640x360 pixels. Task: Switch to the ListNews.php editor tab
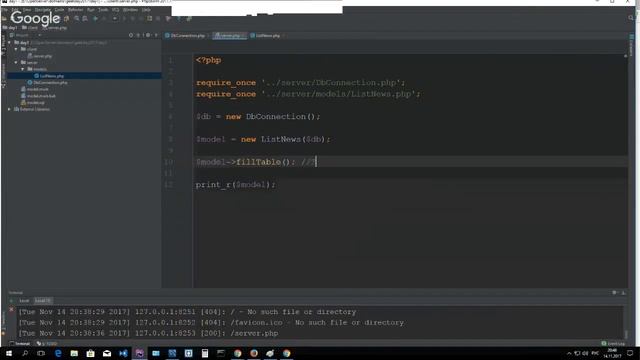[x=267, y=36]
